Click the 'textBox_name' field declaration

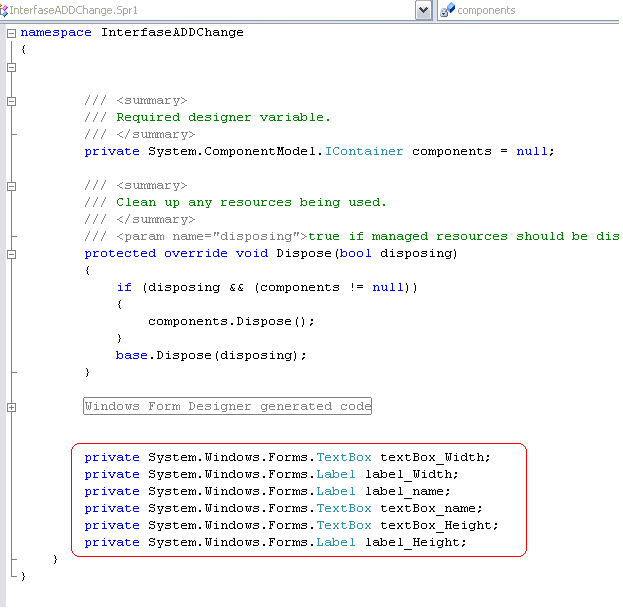[283, 509]
